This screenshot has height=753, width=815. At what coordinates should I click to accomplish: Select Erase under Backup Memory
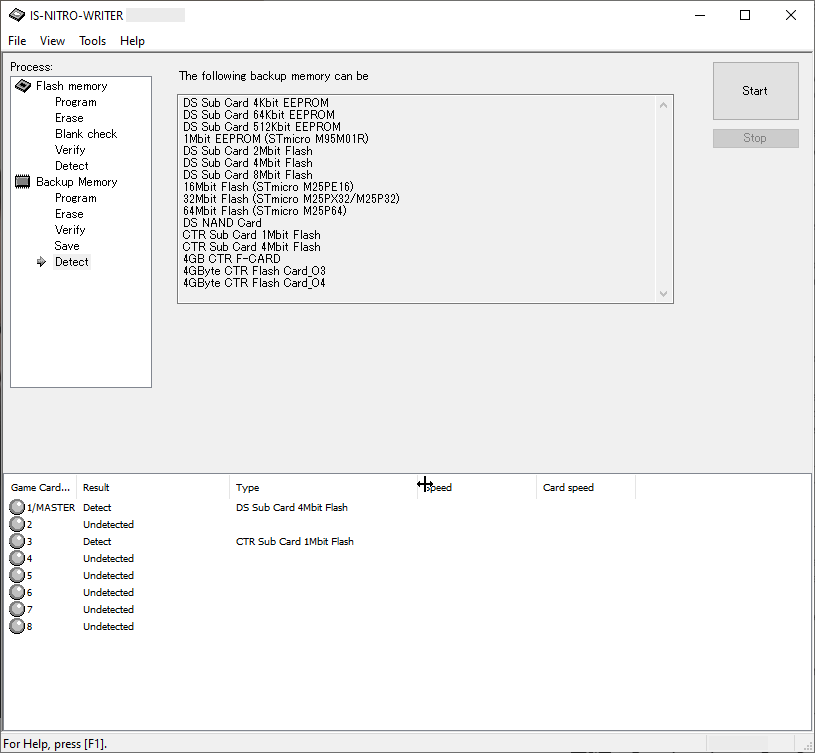click(69, 214)
